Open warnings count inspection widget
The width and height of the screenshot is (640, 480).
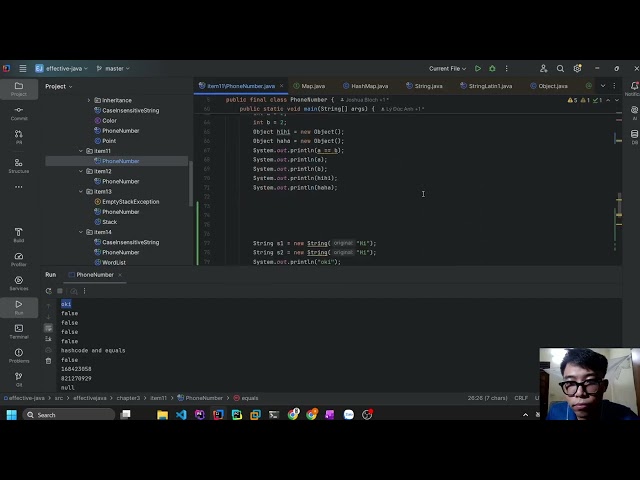(585, 100)
